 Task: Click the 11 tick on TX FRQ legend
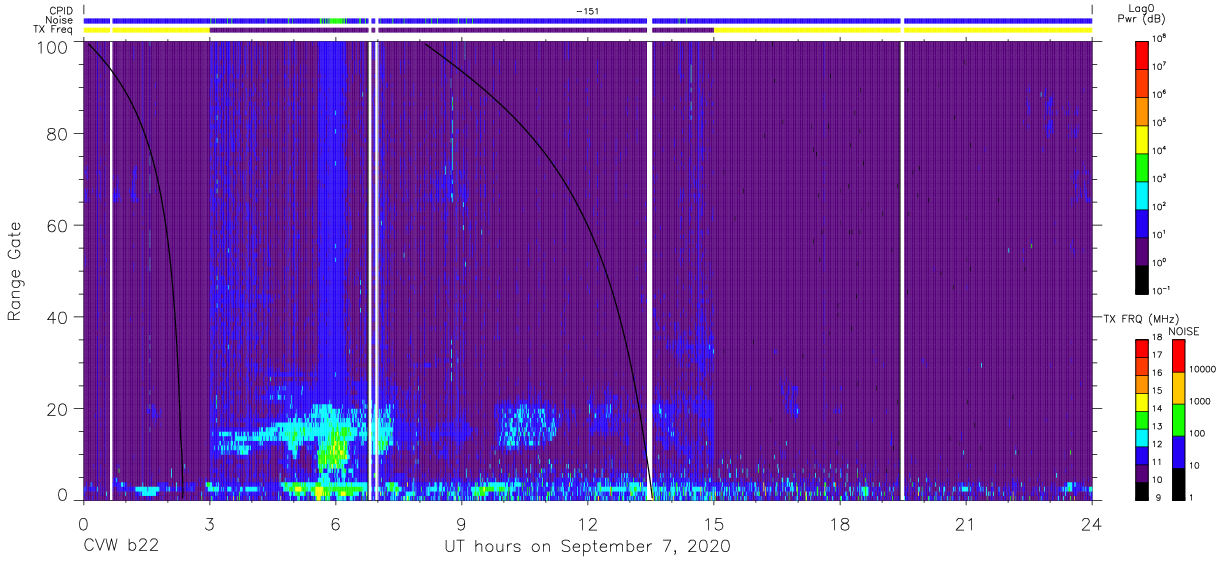pyautogui.click(x=1159, y=462)
